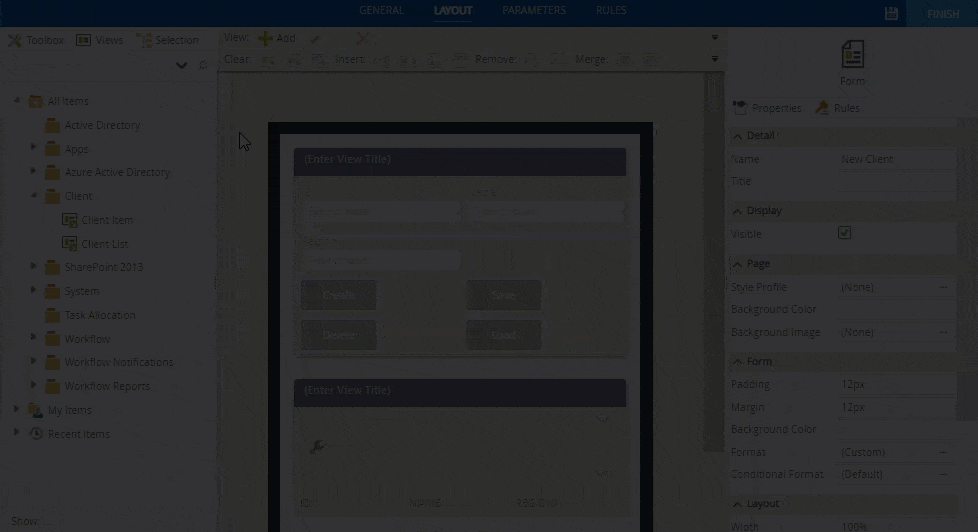Click the Add view button
This screenshot has width=978, height=532.
pos(277,38)
